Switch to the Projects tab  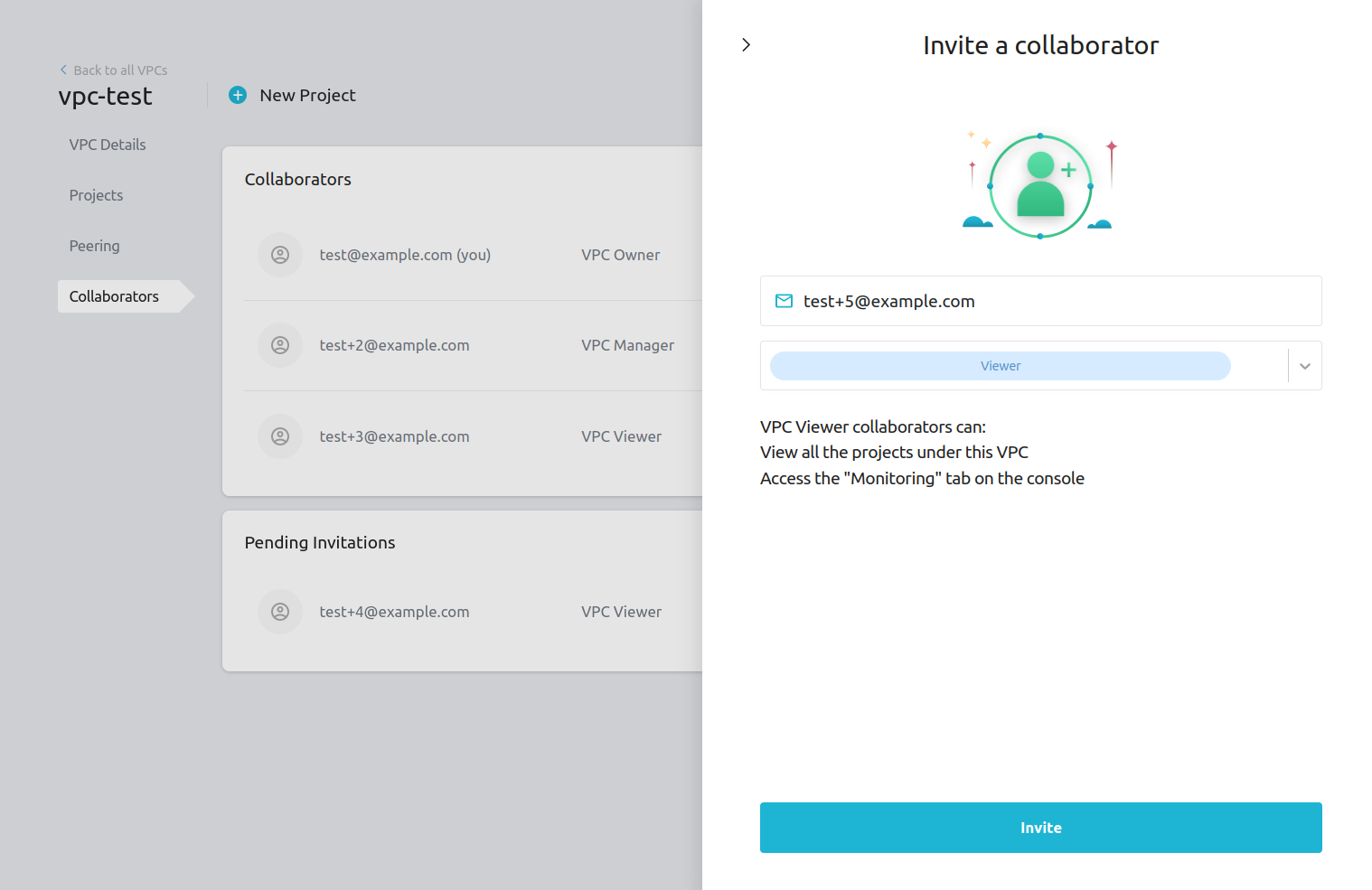[x=96, y=195]
